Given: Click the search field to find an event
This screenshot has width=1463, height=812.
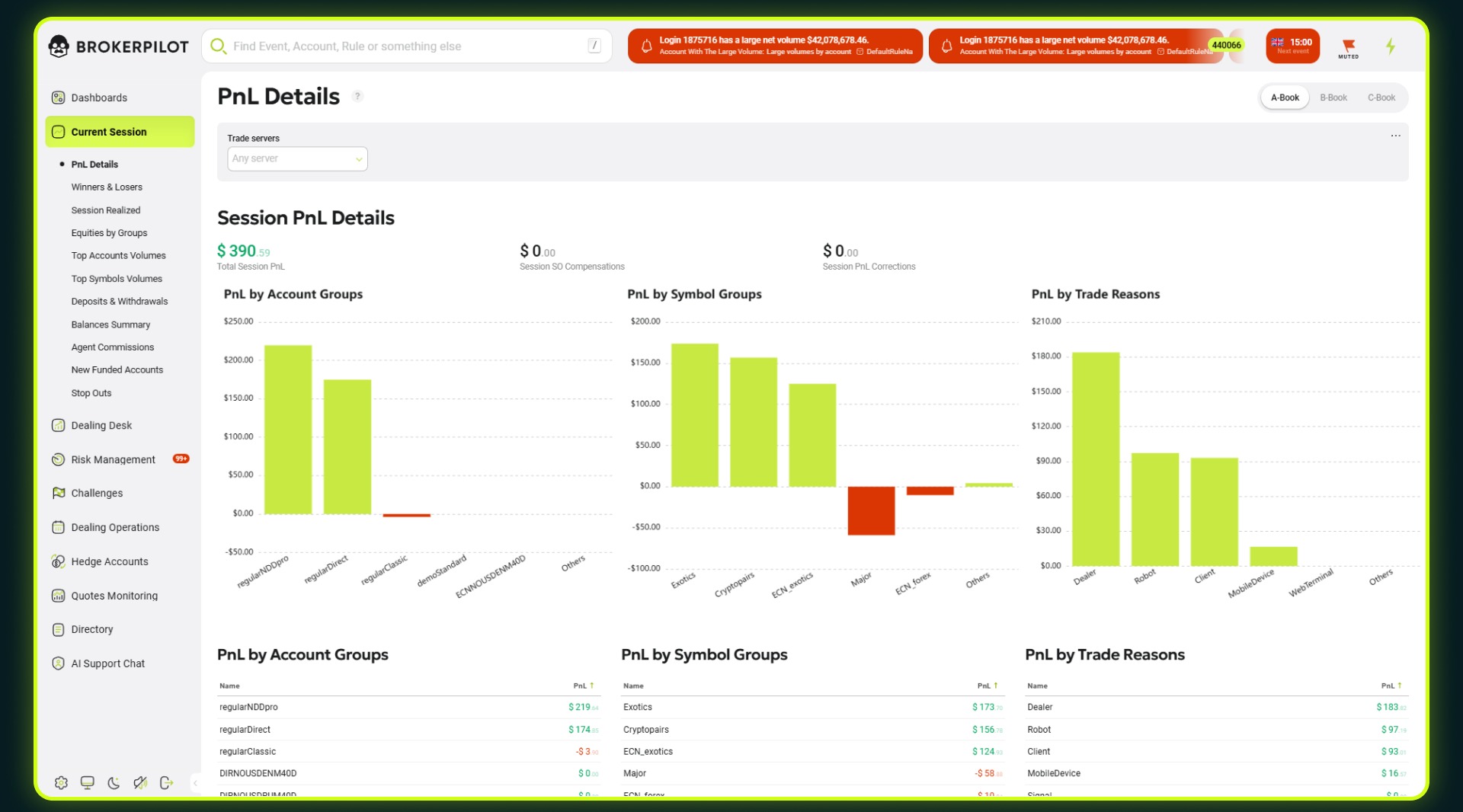Looking at the screenshot, I should coord(408,46).
